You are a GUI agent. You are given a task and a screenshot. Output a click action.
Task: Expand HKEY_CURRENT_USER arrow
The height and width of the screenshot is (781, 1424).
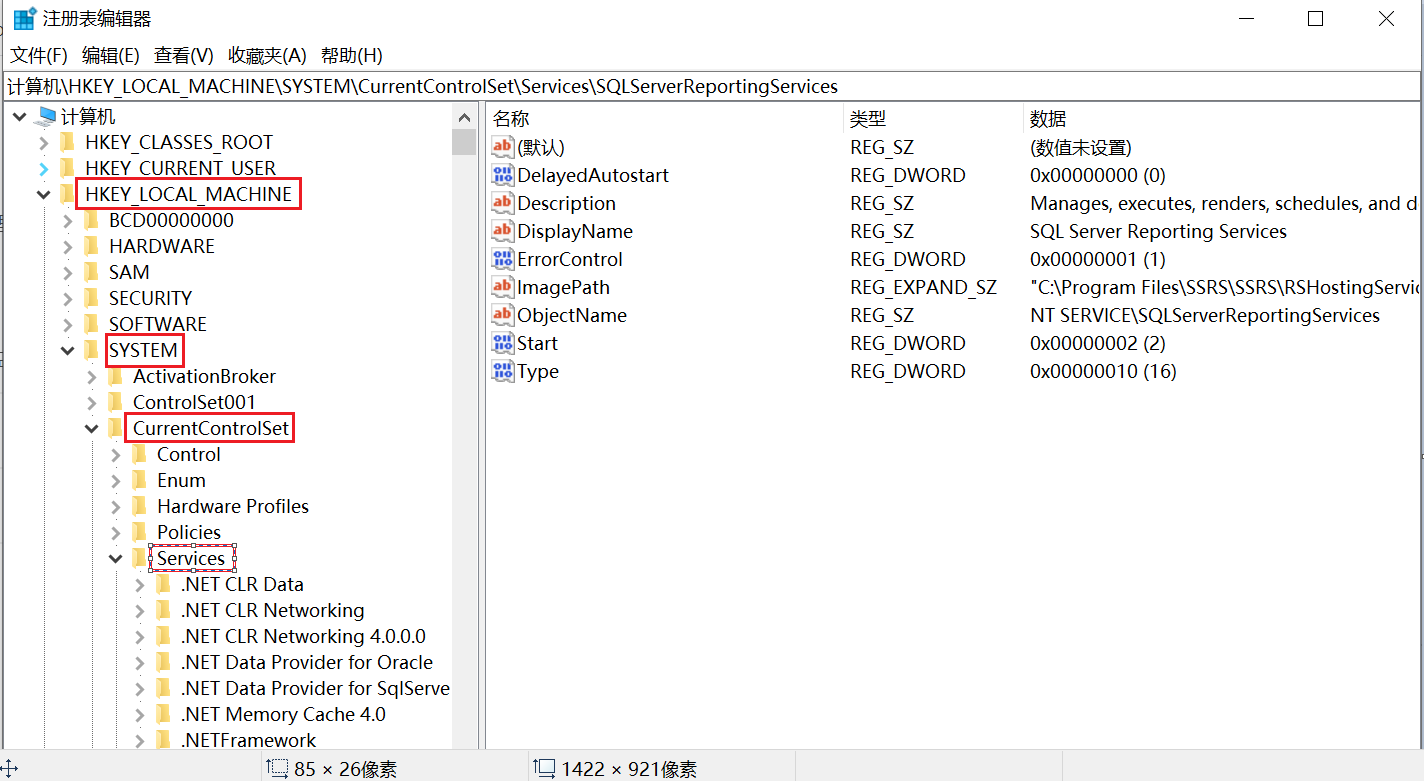coord(43,168)
